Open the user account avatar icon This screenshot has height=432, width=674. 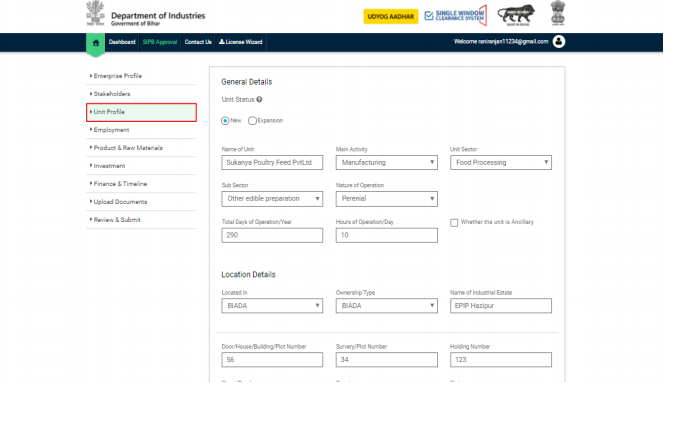(x=559, y=42)
